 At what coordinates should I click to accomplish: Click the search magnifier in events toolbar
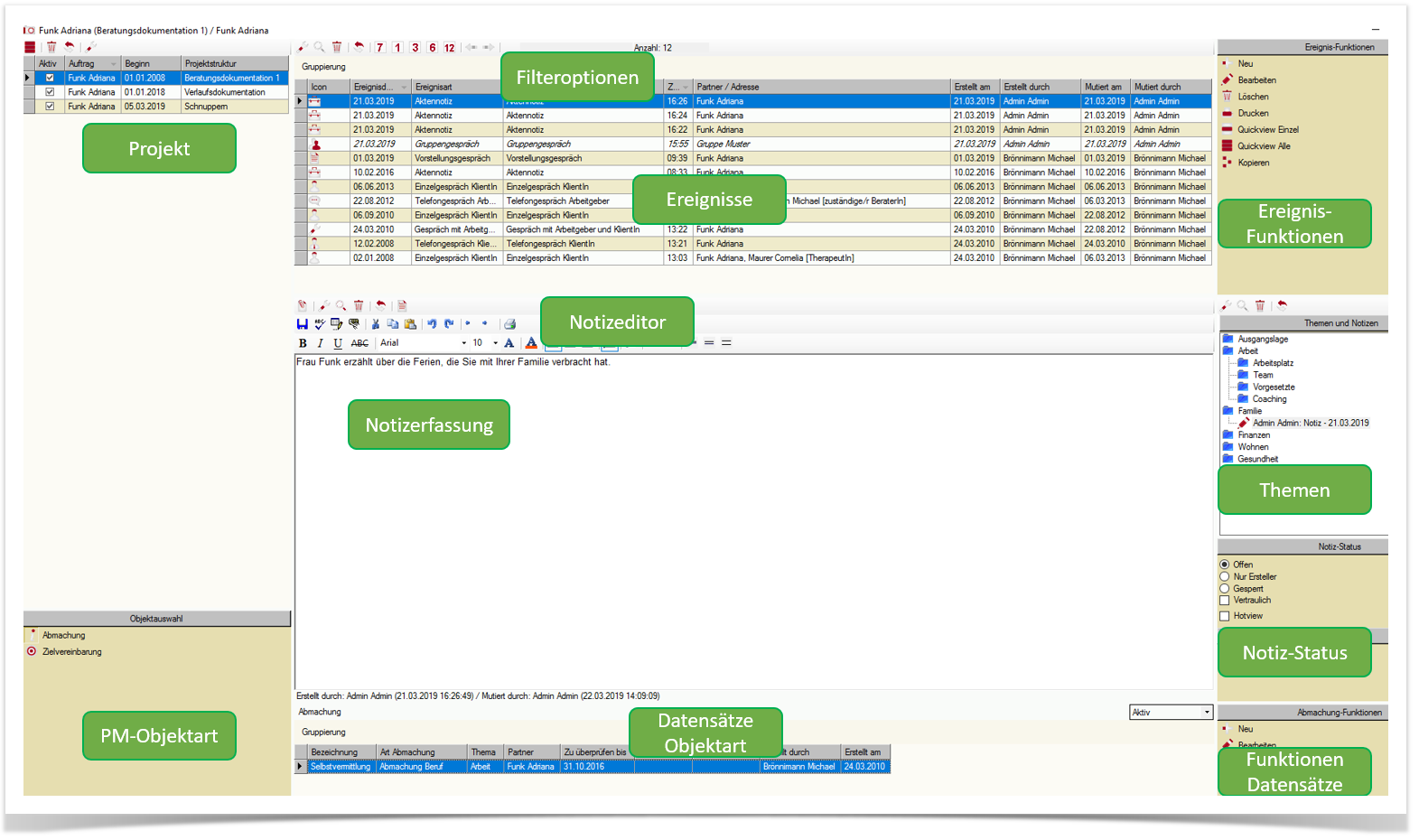click(x=319, y=47)
